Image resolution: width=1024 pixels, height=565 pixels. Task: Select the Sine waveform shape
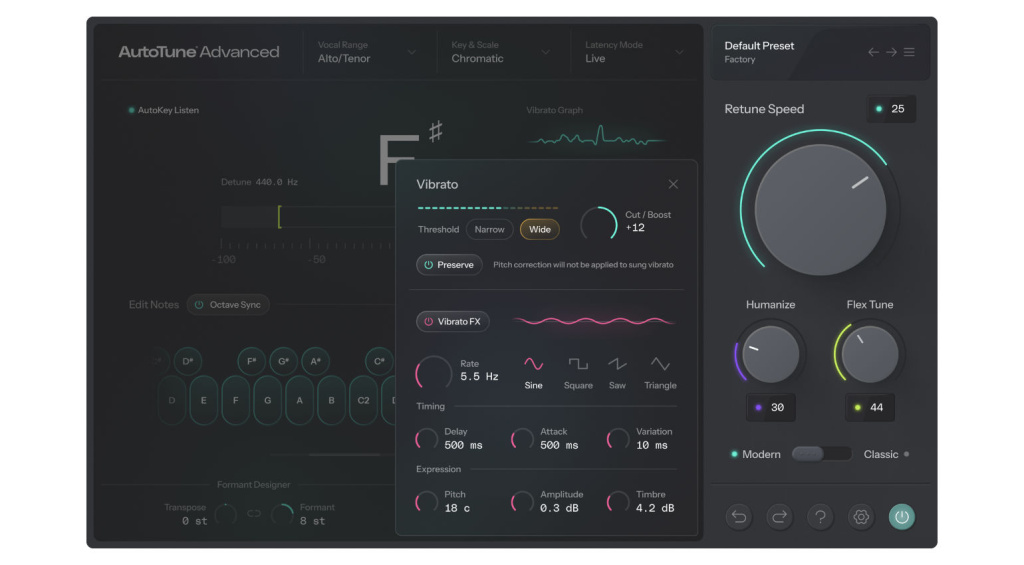coord(534,373)
